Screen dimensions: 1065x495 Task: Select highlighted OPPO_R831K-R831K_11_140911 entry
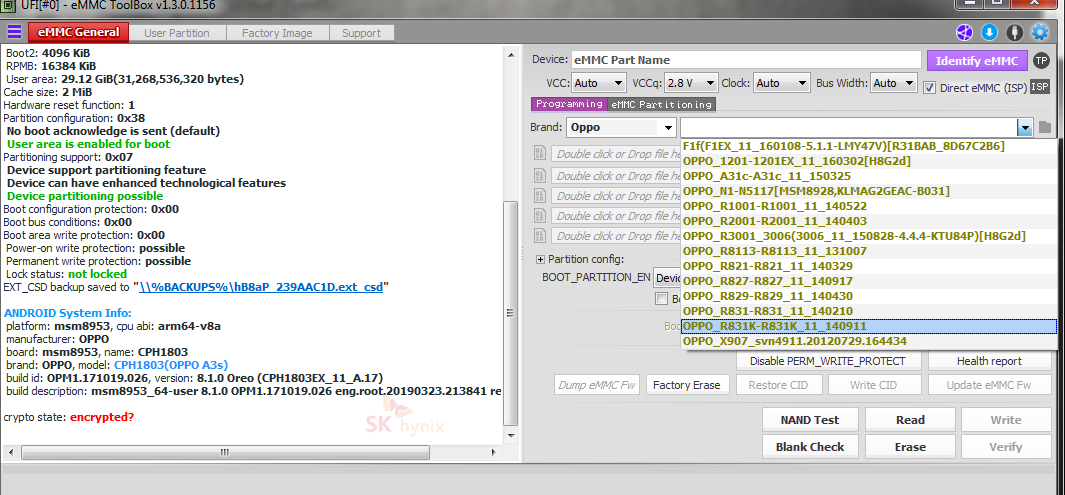[869, 327]
